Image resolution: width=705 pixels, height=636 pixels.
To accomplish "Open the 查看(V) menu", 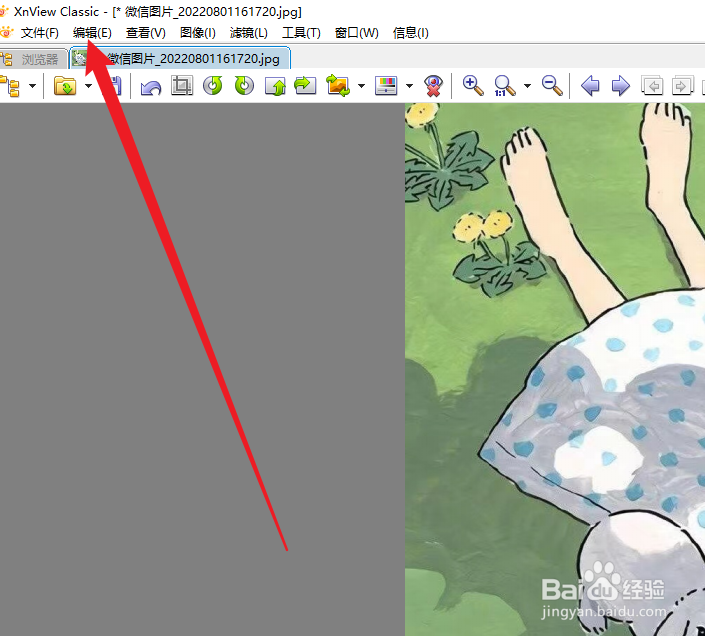I will coord(146,33).
